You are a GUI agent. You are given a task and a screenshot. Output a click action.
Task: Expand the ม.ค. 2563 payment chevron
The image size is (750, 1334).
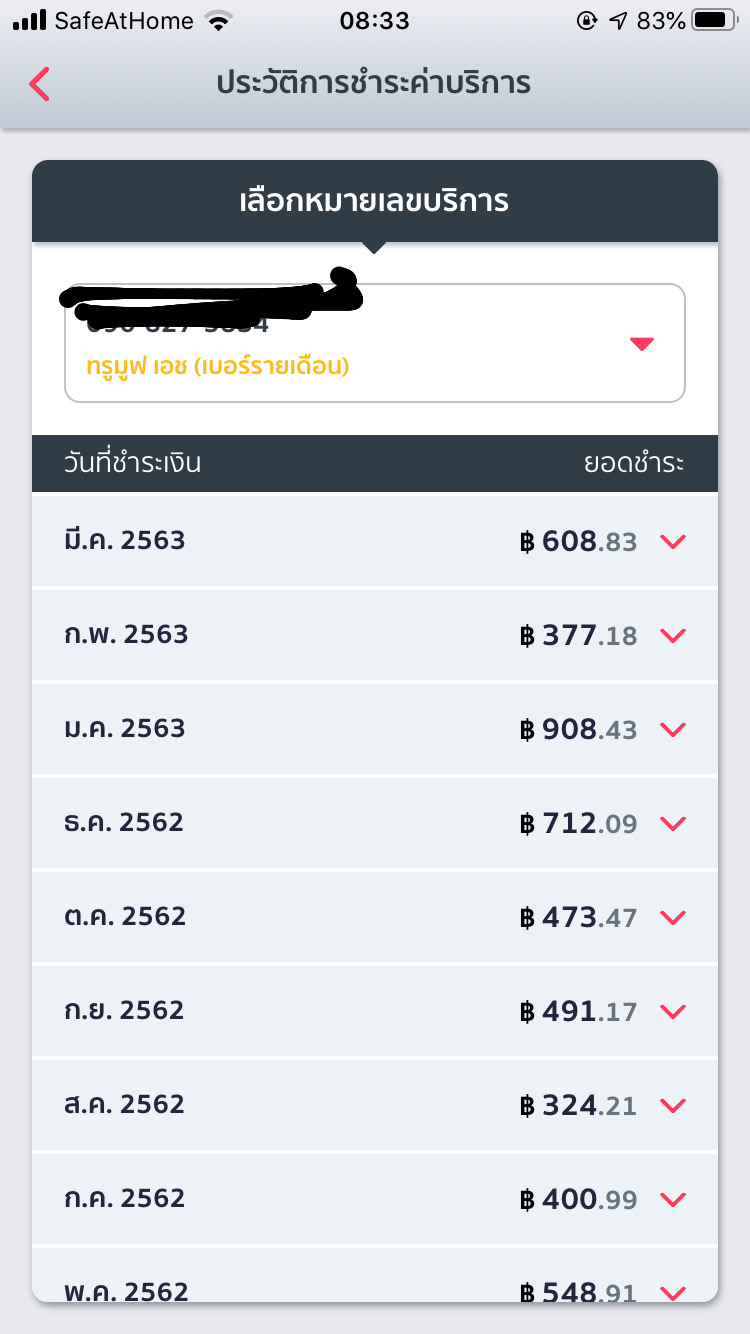(673, 730)
